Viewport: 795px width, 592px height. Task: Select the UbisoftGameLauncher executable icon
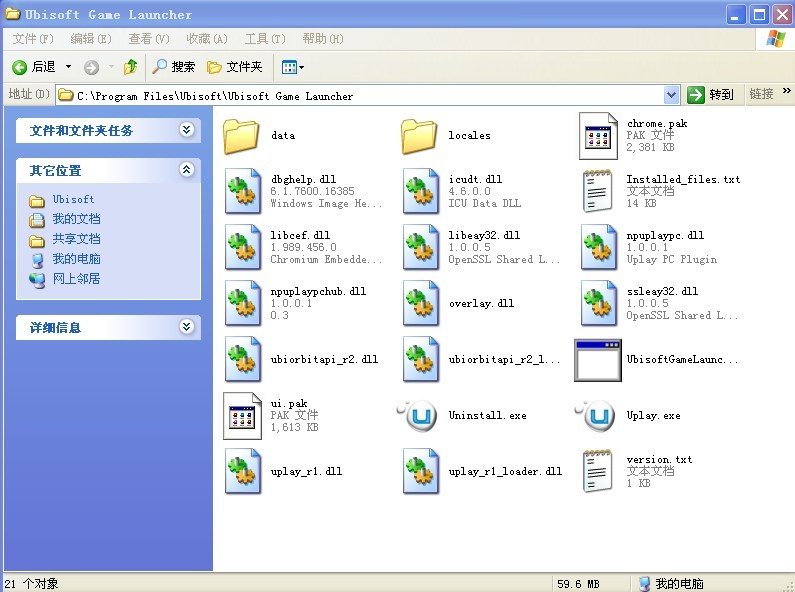point(599,360)
